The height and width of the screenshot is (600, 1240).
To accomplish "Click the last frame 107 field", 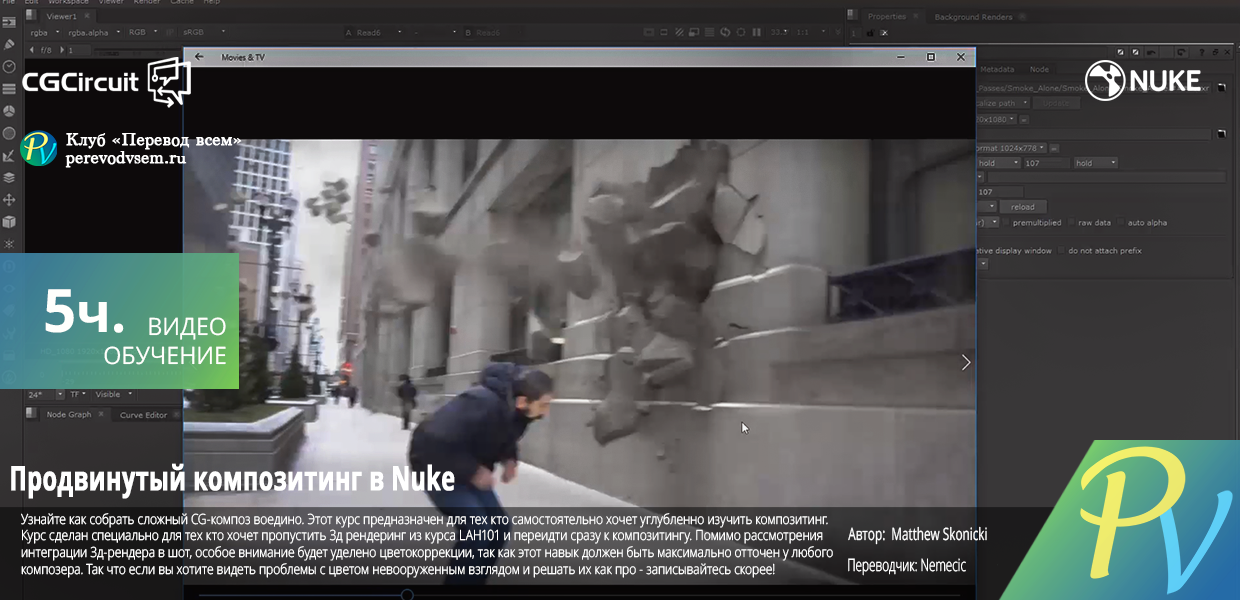I will 1047,163.
